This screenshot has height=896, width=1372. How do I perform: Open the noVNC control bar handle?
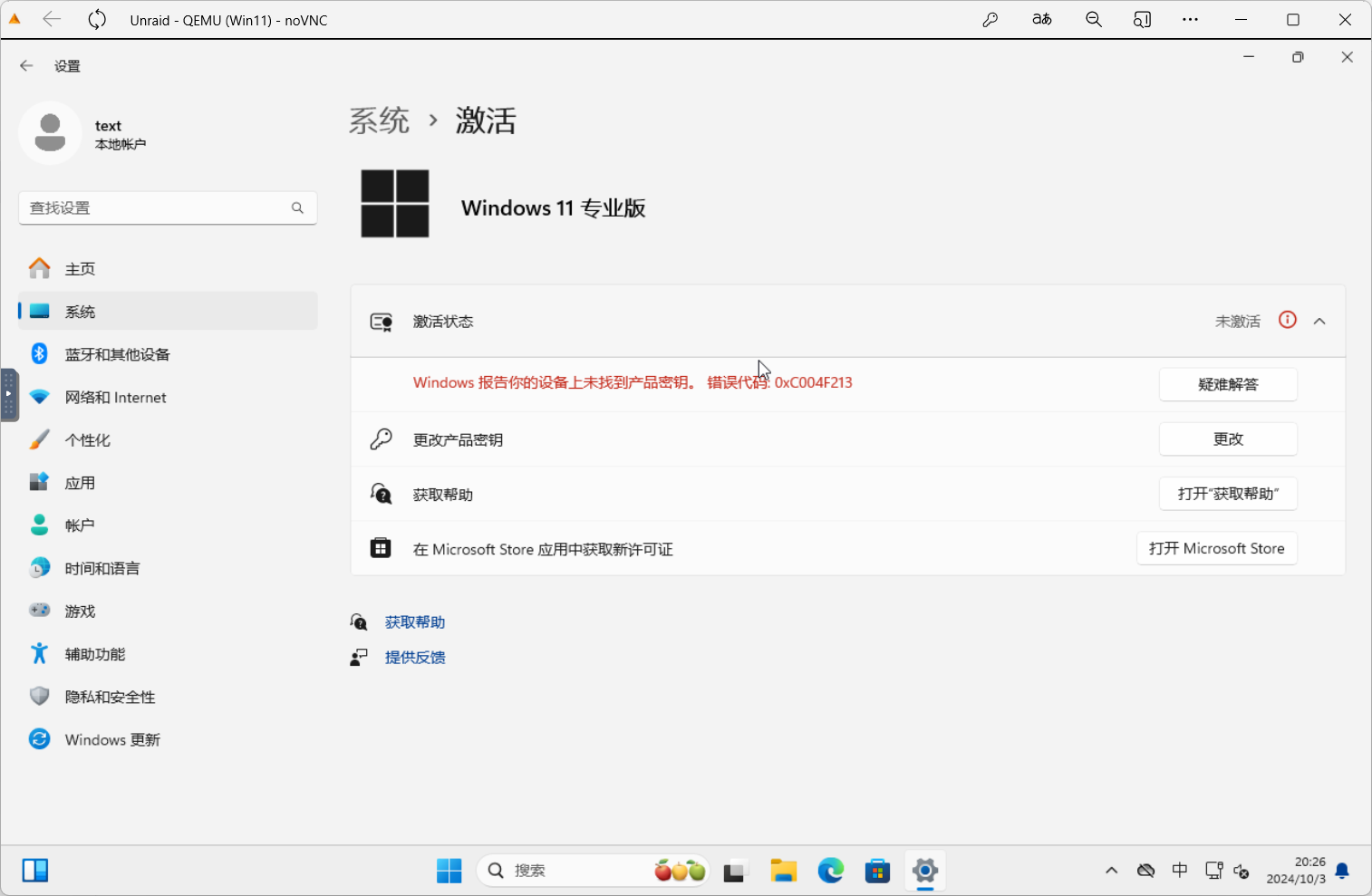click(9, 395)
